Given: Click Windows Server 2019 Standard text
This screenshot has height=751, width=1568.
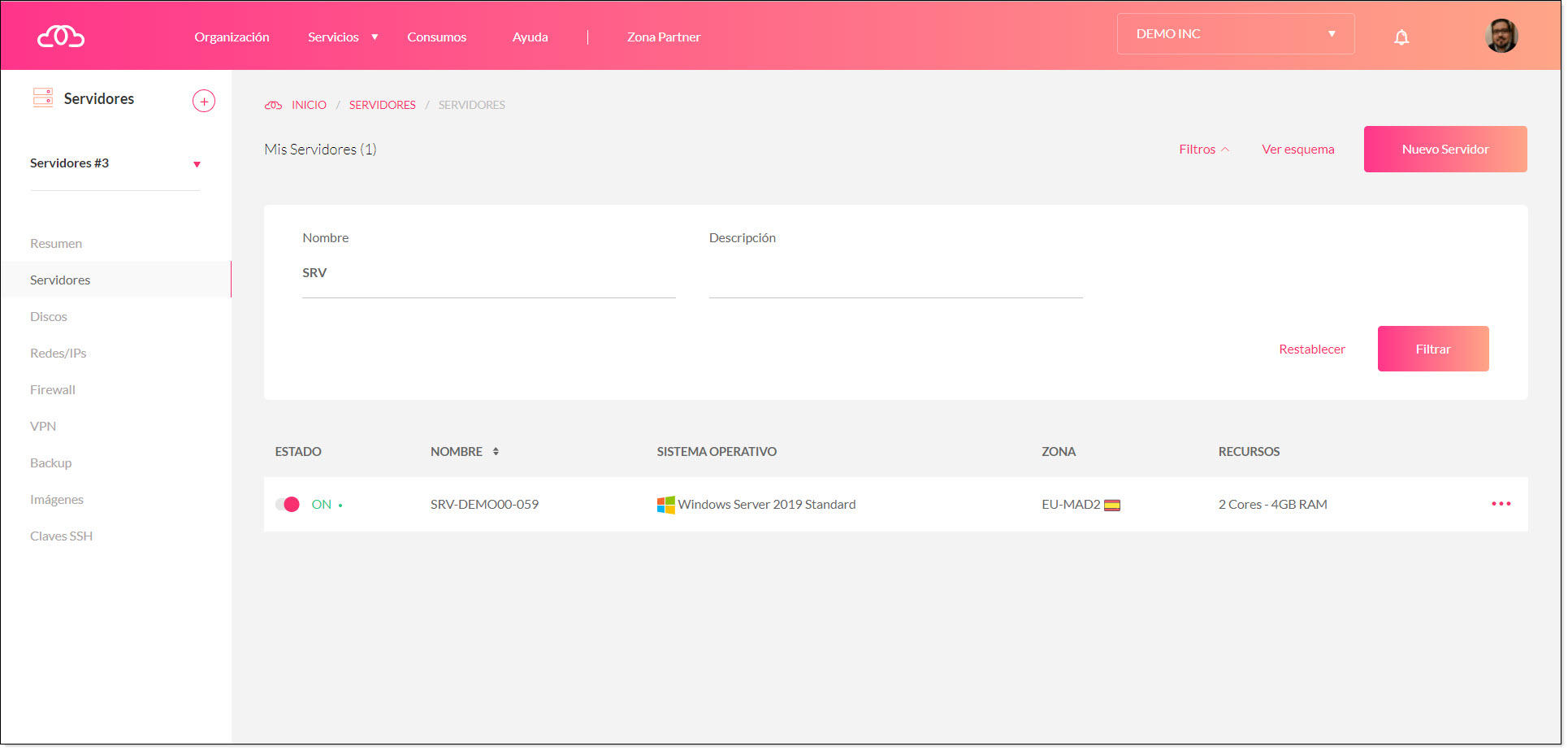Looking at the screenshot, I should coord(766,505).
